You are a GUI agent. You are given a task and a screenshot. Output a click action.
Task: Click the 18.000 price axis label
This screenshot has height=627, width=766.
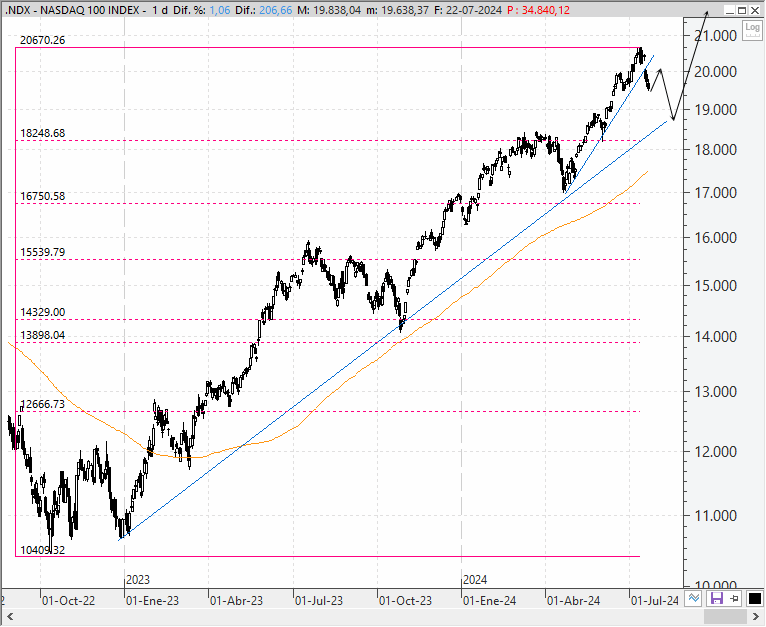[x=716, y=150]
